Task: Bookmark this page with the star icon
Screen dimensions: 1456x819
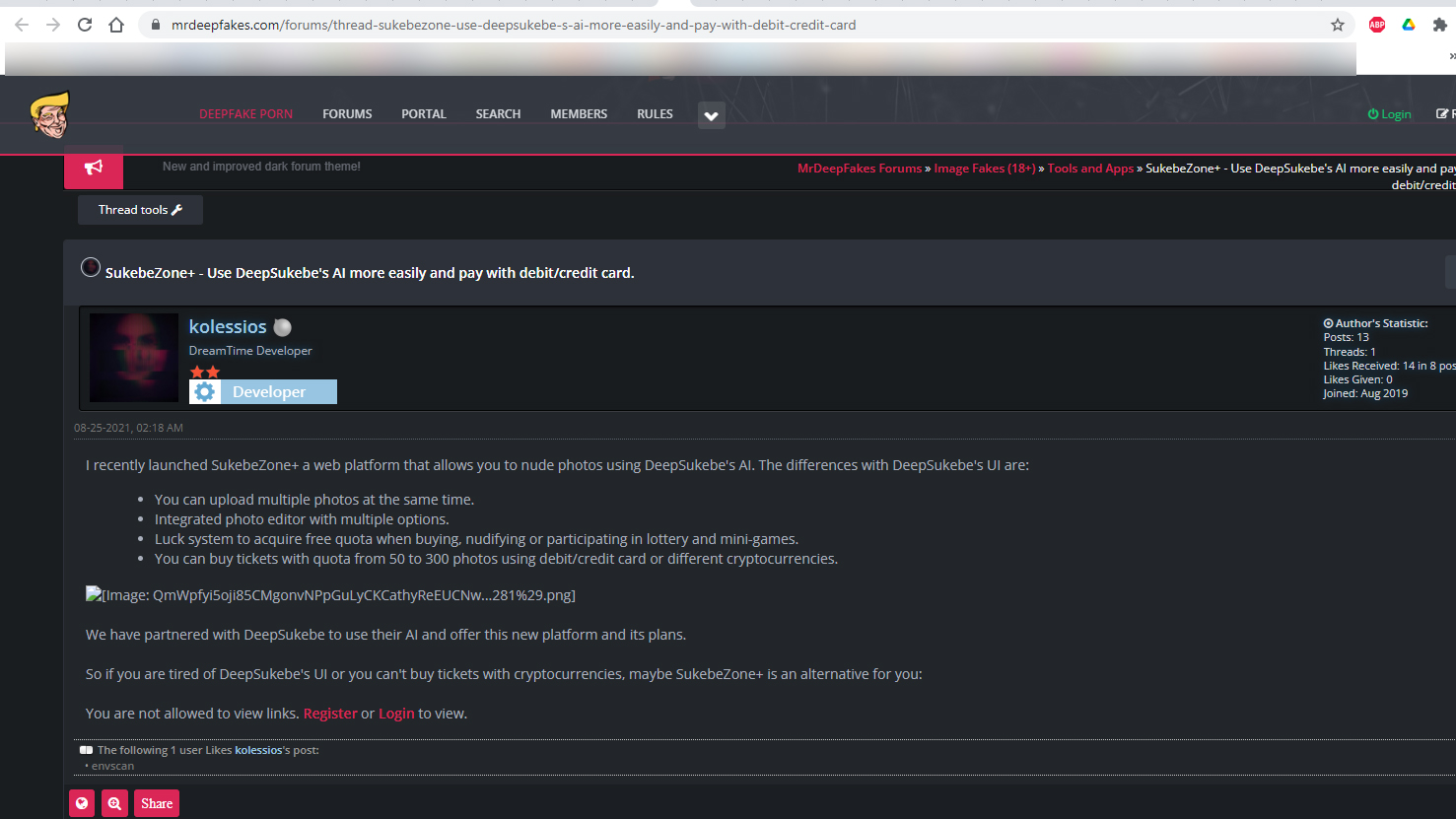Action: [1338, 25]
